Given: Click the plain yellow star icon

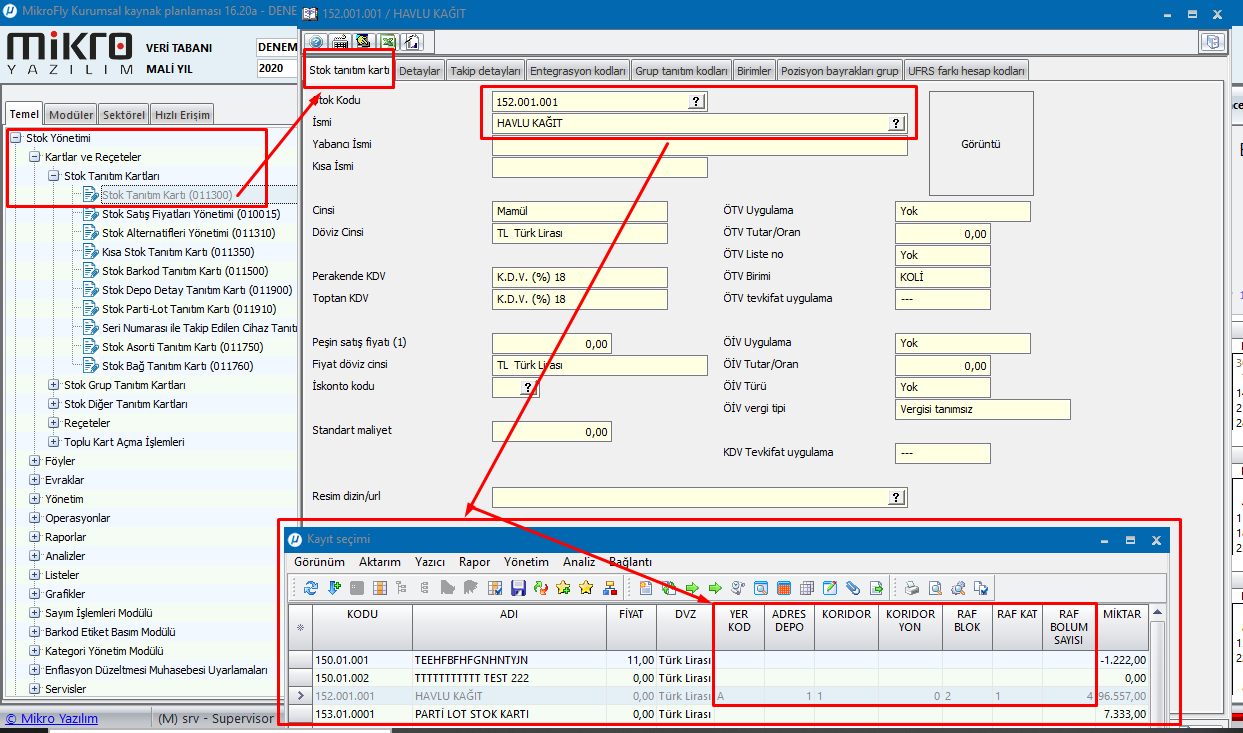Looking at the screenshot, I should (x=585, y=588).
